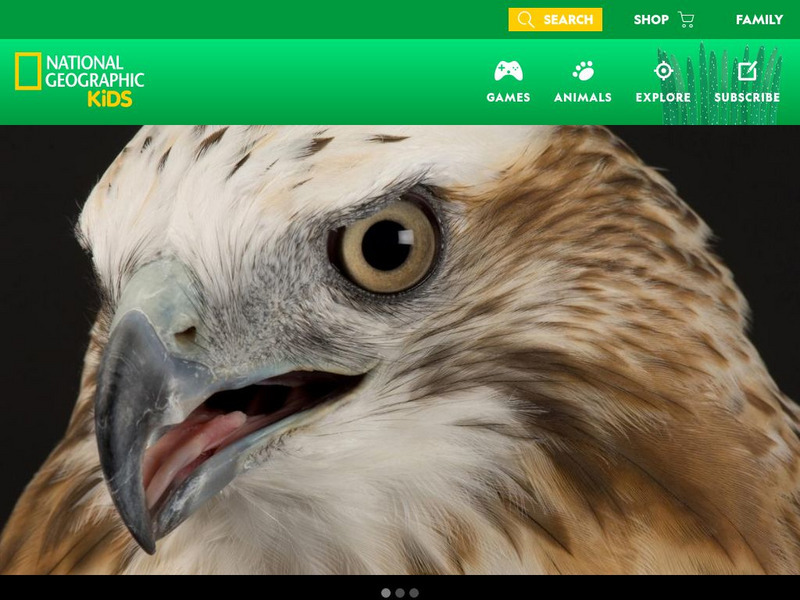
Task: Click the target Explore icon
Action: 663,71
